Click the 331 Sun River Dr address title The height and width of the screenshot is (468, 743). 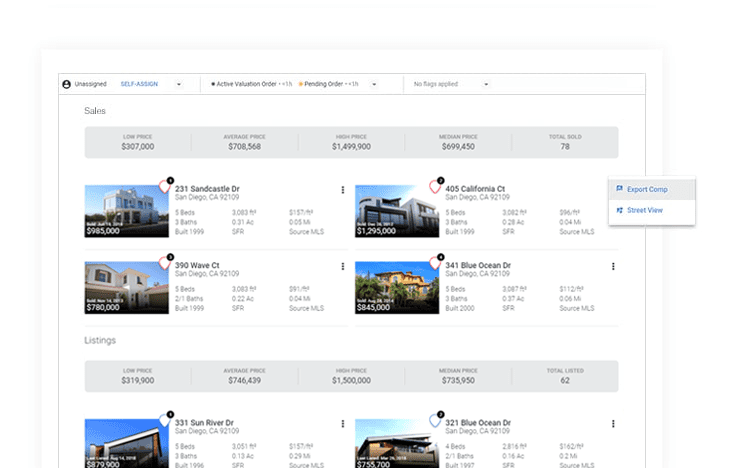204,423
